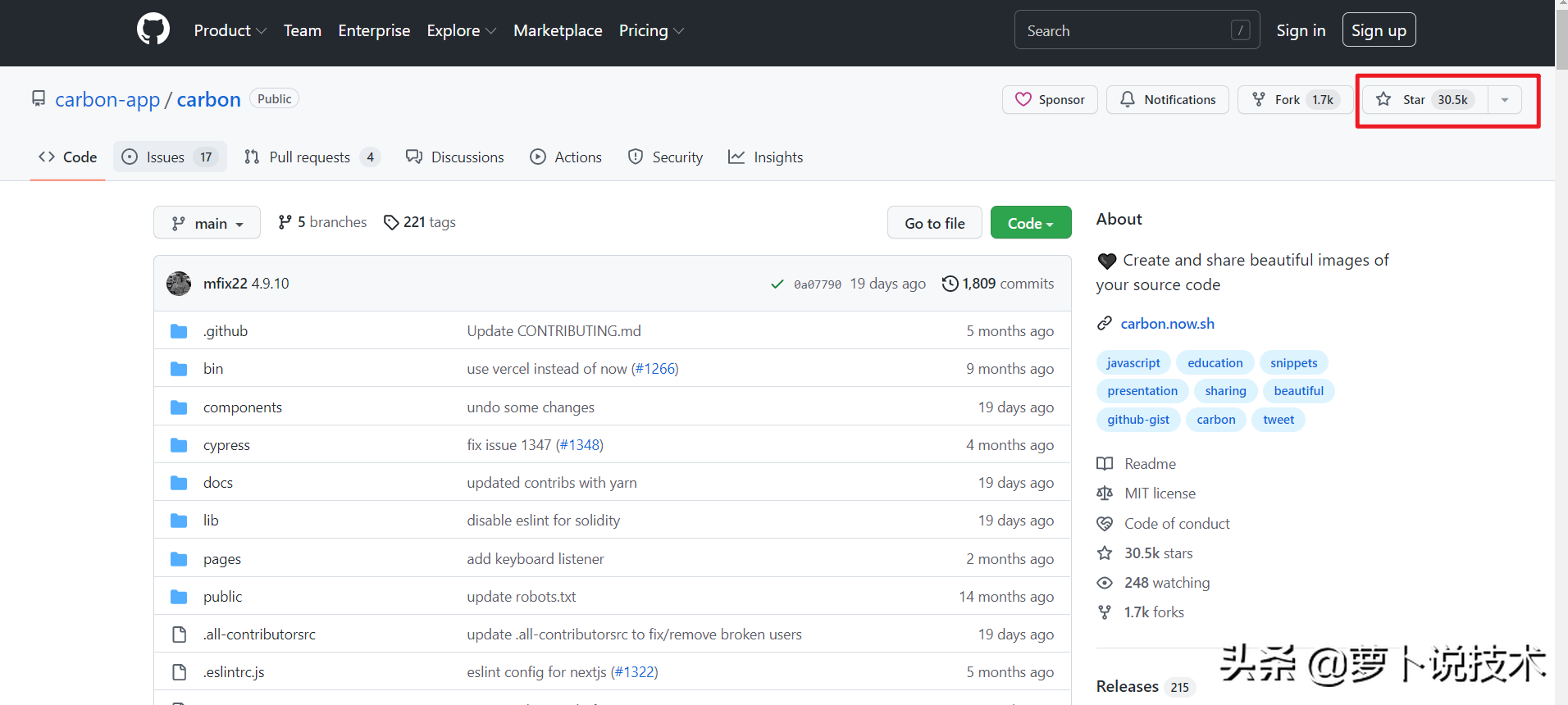
Task: Focus the GitHub search field
Action: click(x=1137, y=30)
